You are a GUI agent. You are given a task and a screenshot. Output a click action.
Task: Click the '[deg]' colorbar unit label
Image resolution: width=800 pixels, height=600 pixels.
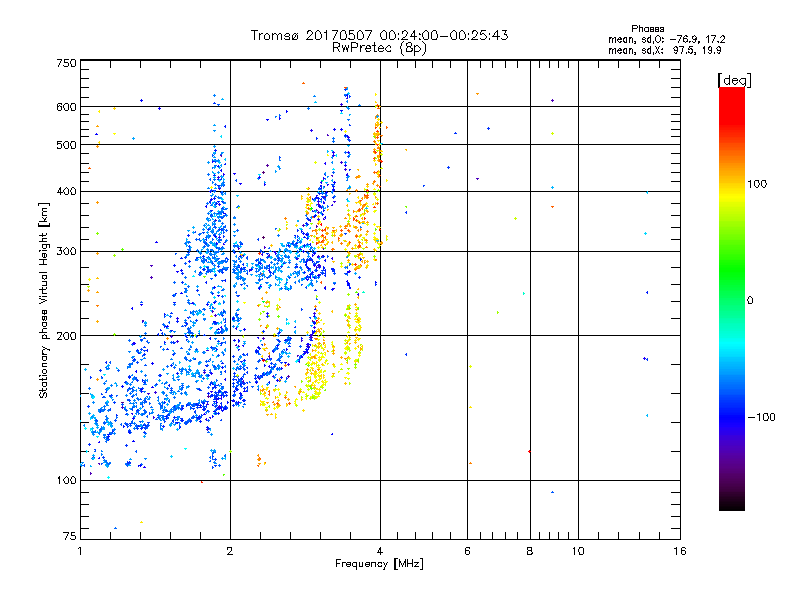(x=734, y=80)
